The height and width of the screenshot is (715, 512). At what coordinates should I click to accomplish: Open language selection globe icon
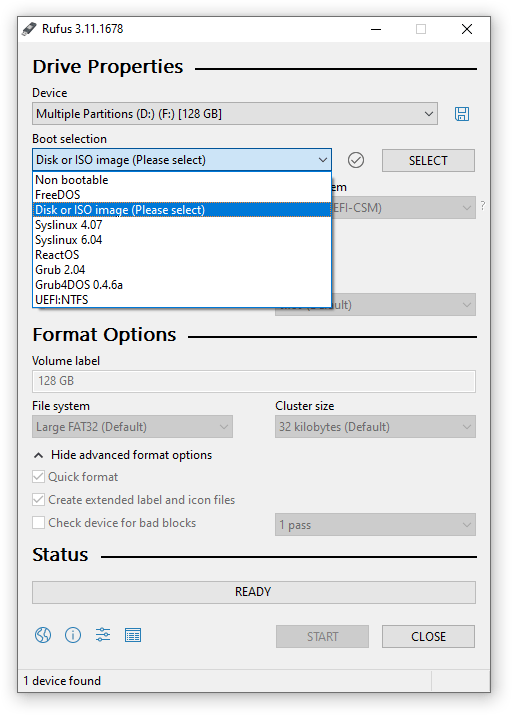43,635
